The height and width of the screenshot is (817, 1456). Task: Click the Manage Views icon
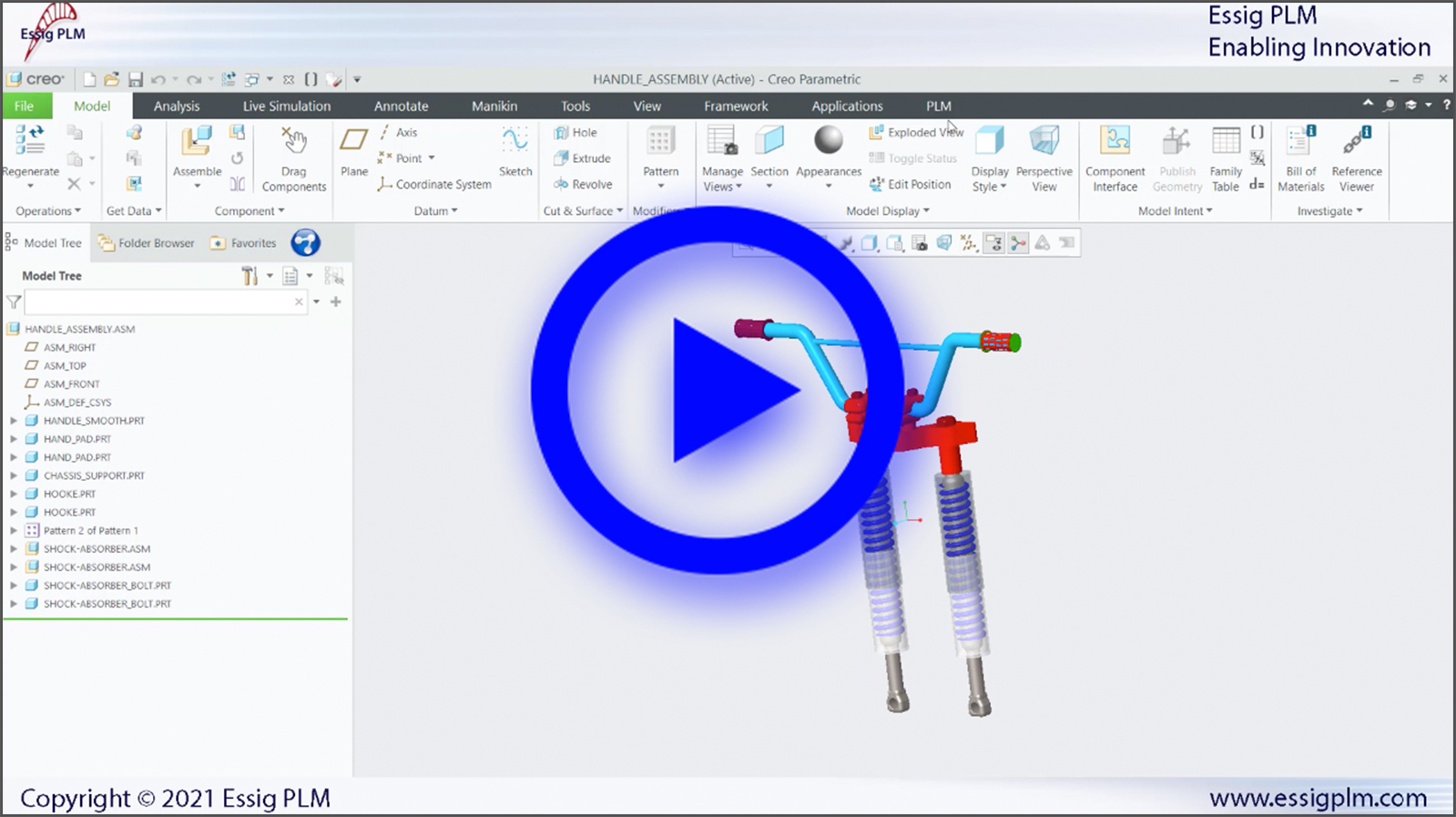722,141
